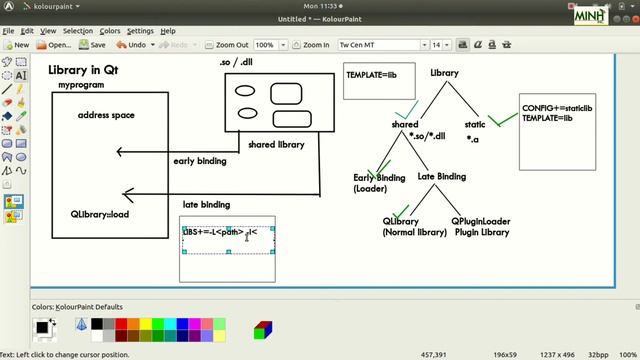Open the system tray status menu
Screen dimensions: 640x360
[627, 6]
